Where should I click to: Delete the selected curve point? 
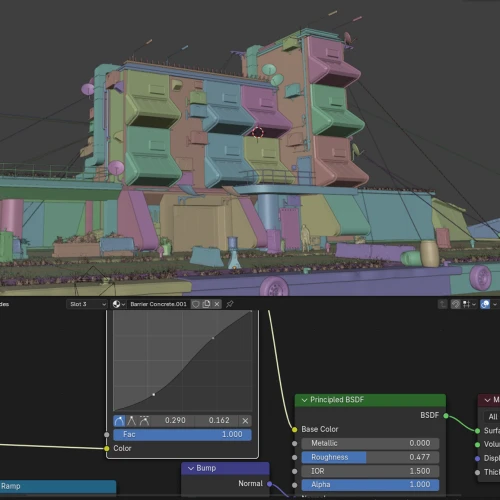point(245,421)
